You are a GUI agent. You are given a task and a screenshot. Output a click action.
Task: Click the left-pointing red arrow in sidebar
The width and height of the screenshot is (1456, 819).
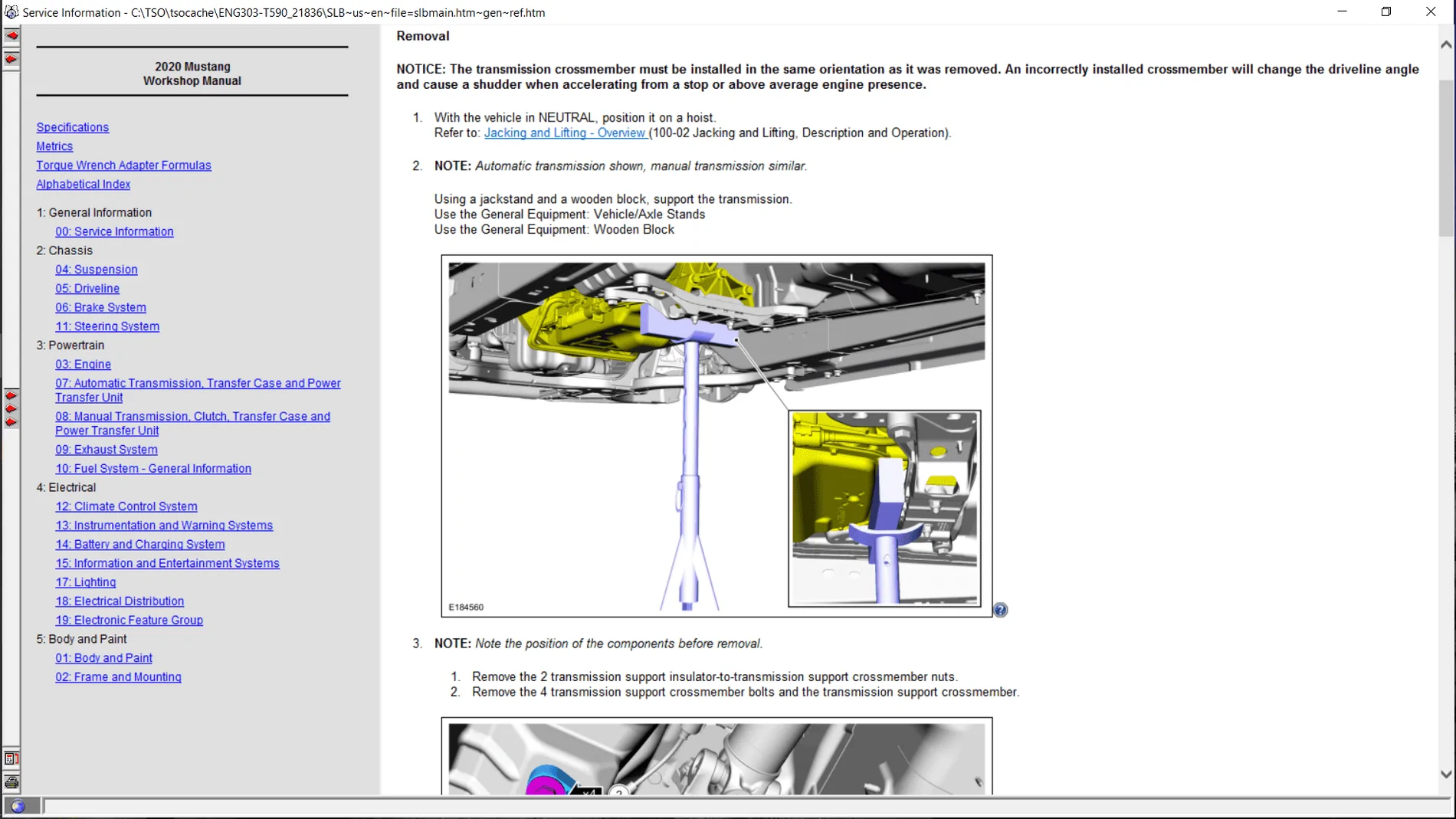click(11, 36)
